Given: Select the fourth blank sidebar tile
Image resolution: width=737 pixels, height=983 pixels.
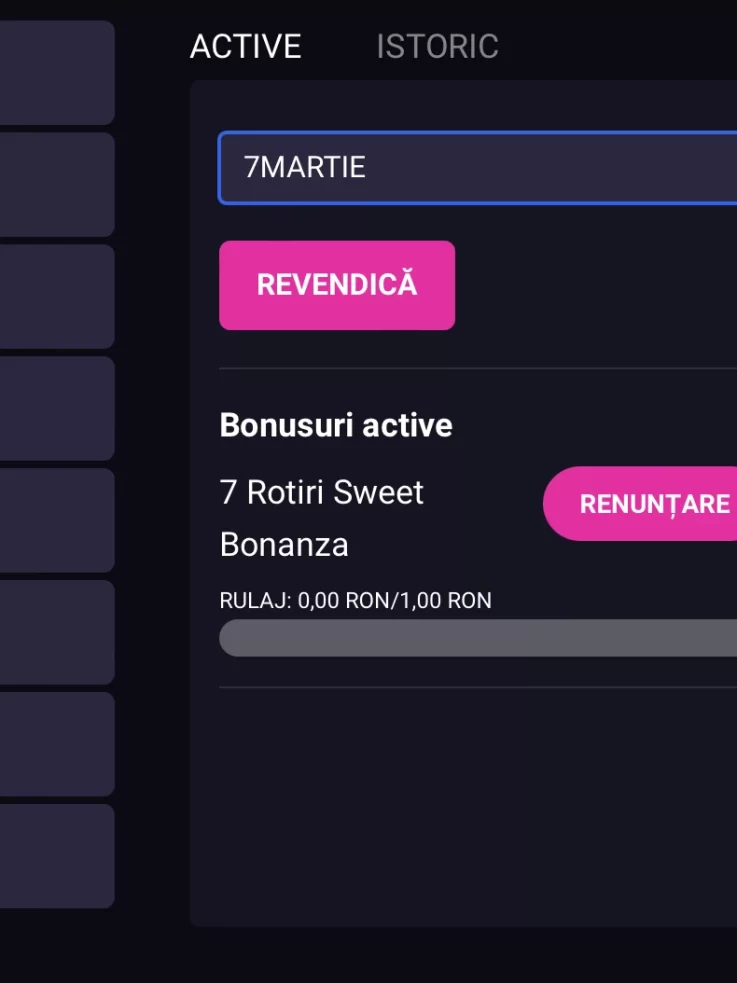Looking at the screenshot, I should [x=57, y=408].
